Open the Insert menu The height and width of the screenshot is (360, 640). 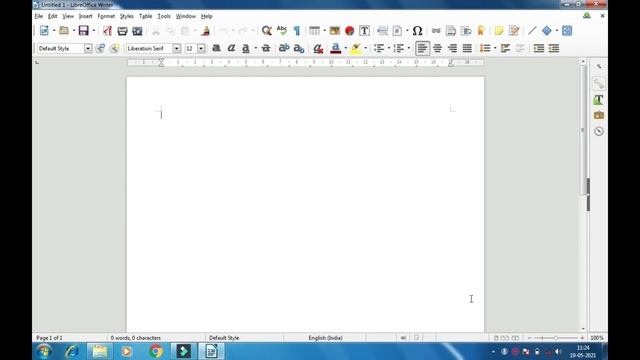85,16
